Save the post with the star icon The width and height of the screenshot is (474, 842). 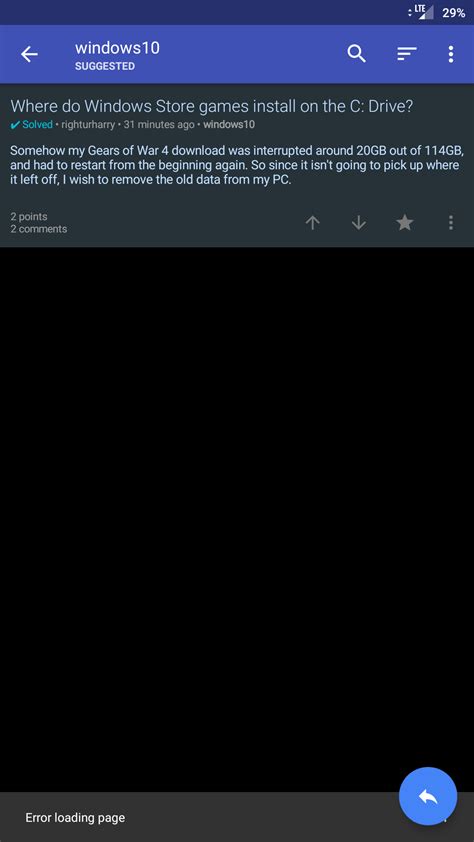pyautogui.click(x=405, y=222)
